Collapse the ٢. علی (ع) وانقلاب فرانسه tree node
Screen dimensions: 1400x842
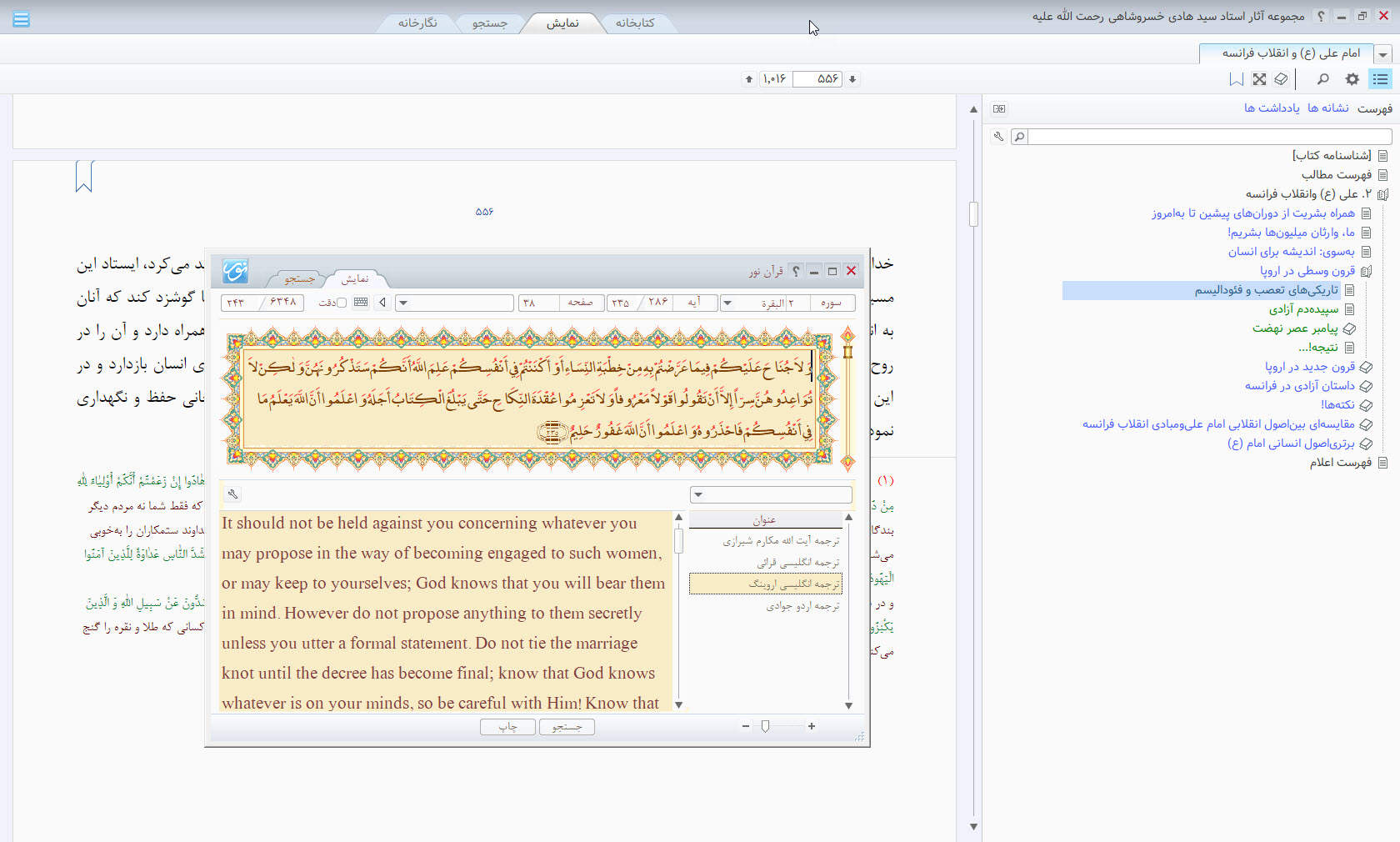(1383, 194)
